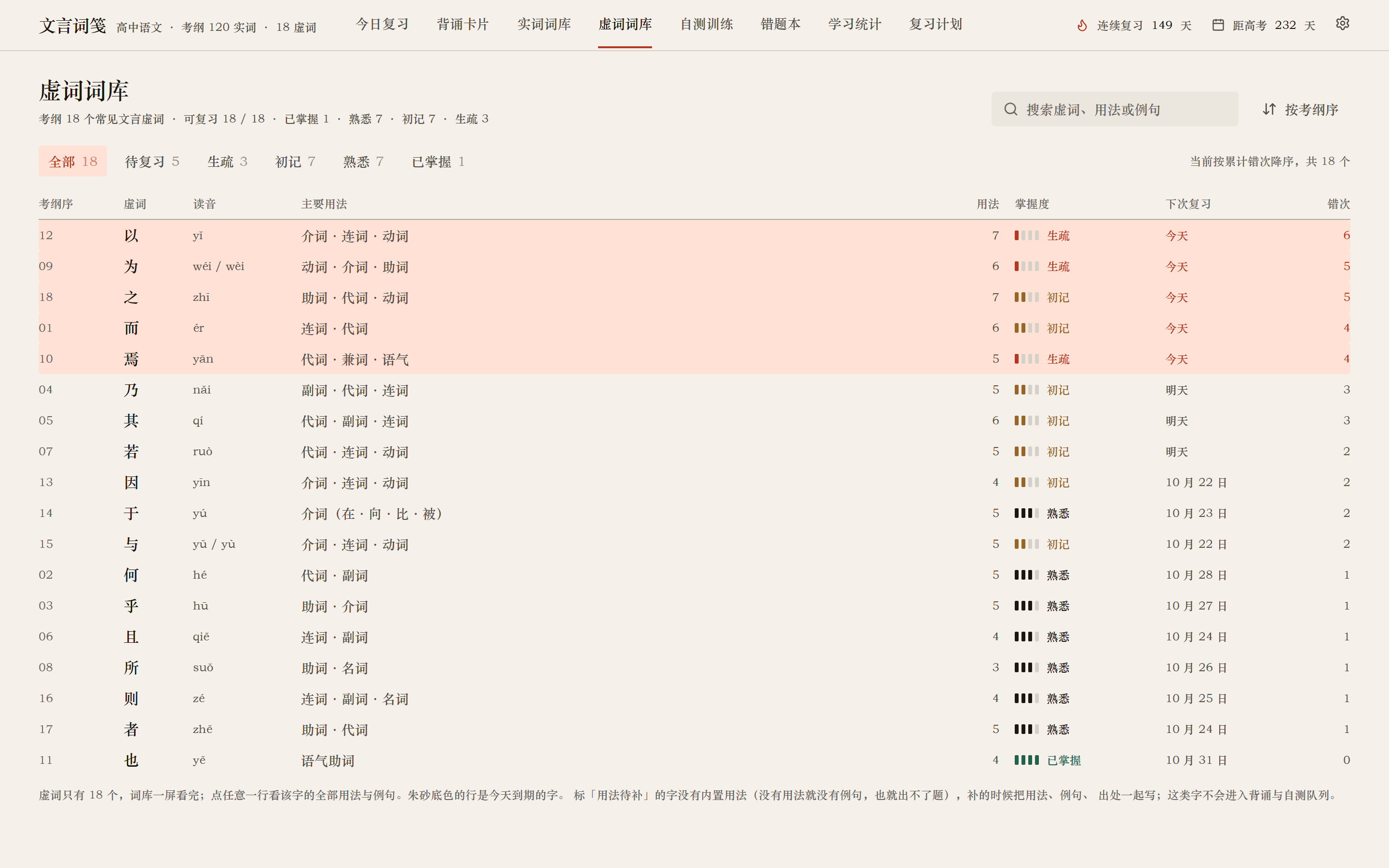Click the 考纲序 column header

pyautogui.click(x=55, y=204)
